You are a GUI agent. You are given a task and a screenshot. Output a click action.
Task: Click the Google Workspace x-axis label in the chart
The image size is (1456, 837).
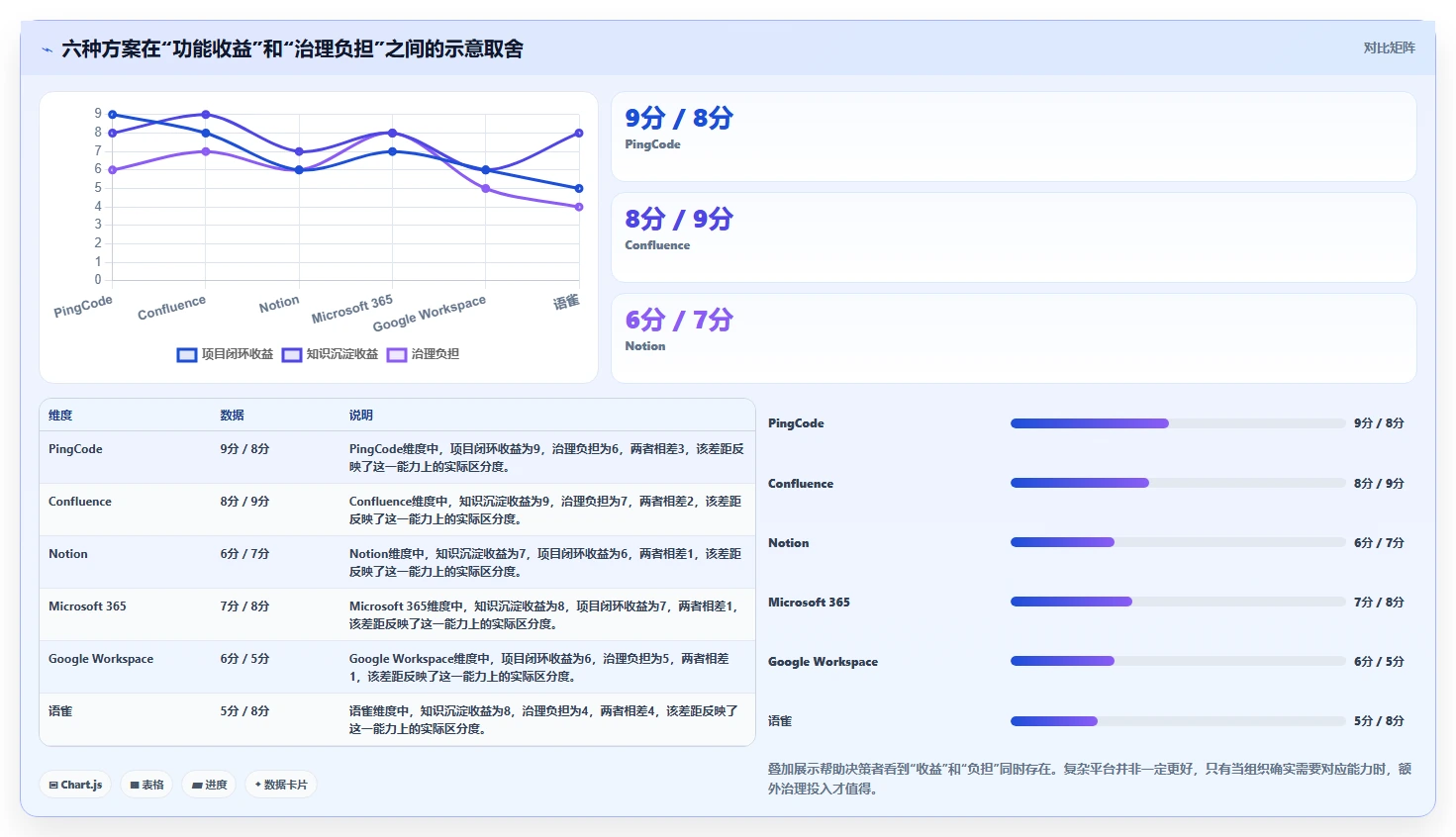pos(430,314)
